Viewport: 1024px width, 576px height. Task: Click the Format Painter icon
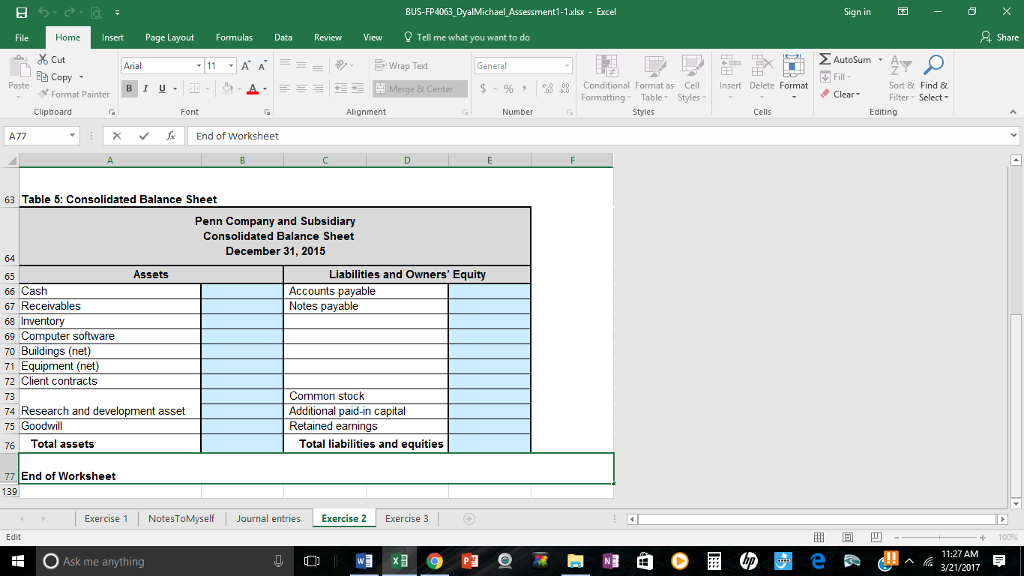coord(43,95)
